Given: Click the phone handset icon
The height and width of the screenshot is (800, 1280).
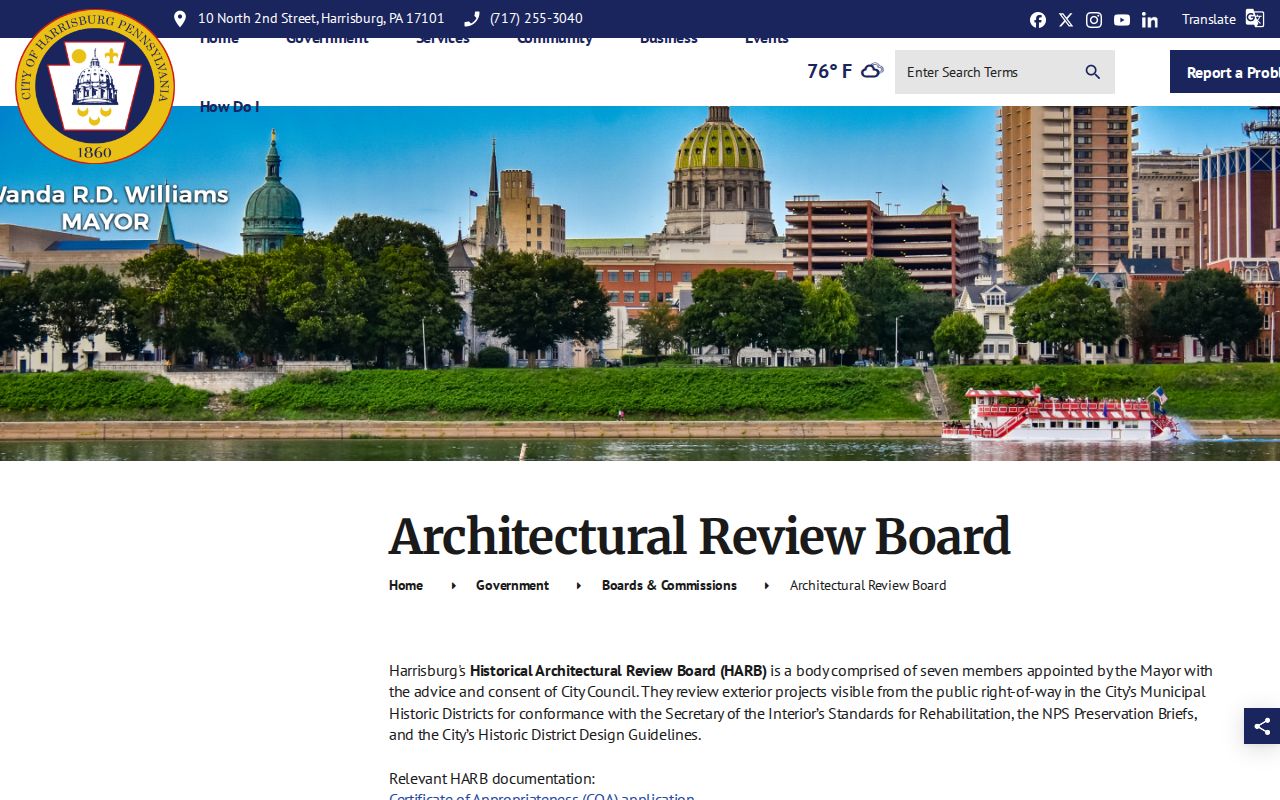Looking at the screenshot, I should coord(472,18).
